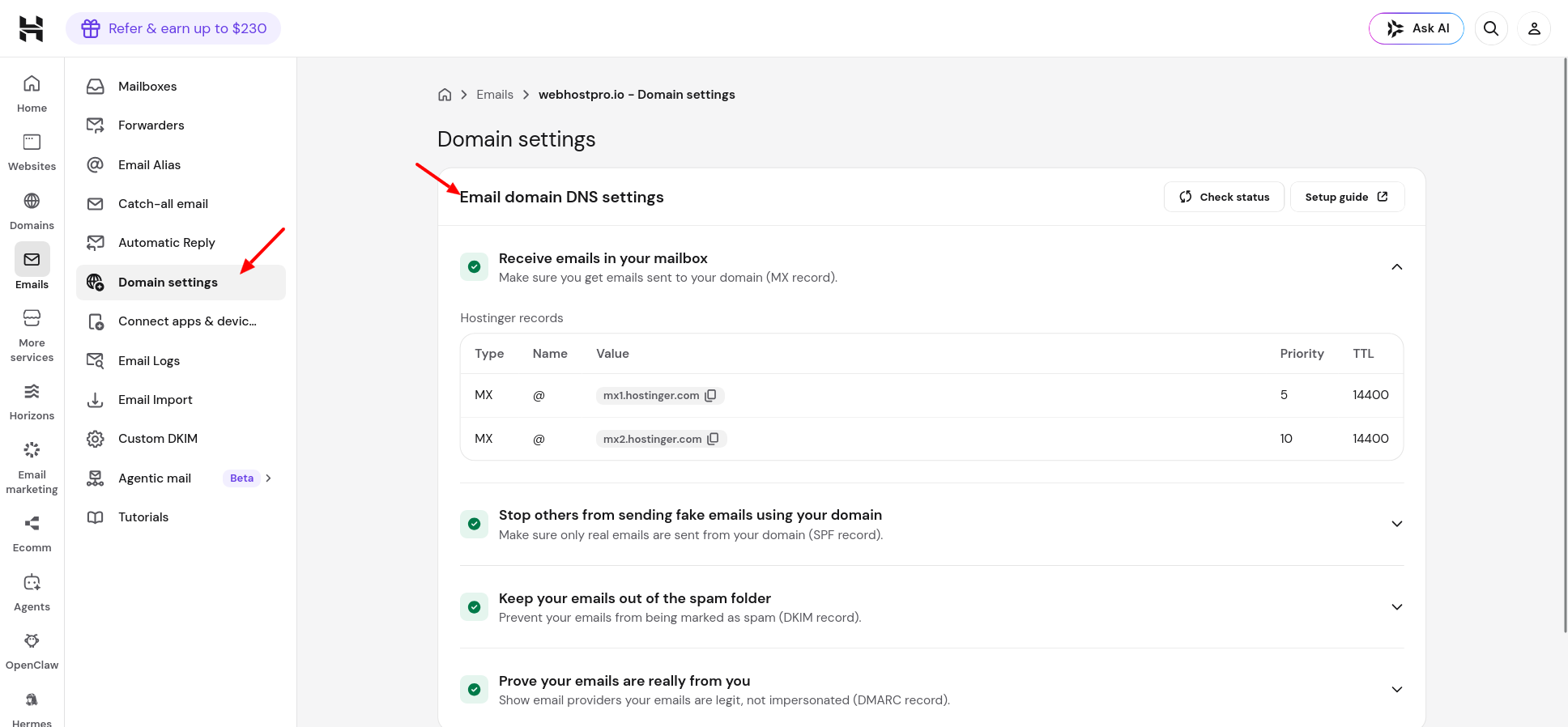Open Tutorials menu item
The width and height of the screenshot is (1568, 727).
[181, 517]
